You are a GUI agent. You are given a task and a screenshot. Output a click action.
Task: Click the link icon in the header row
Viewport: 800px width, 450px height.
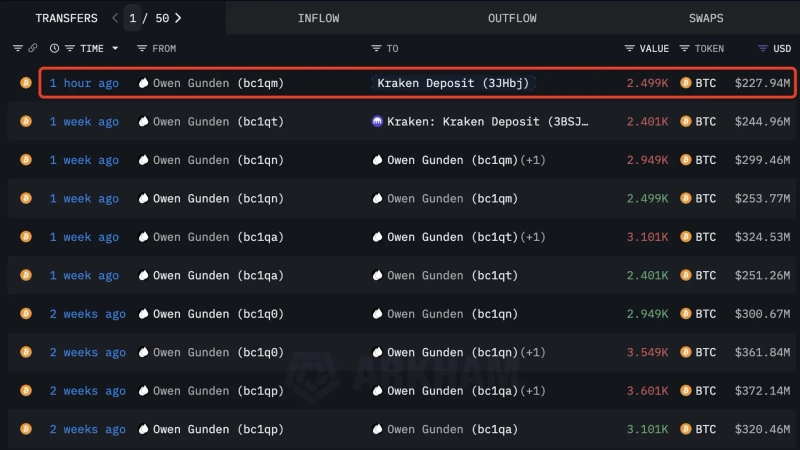point(33,48)
